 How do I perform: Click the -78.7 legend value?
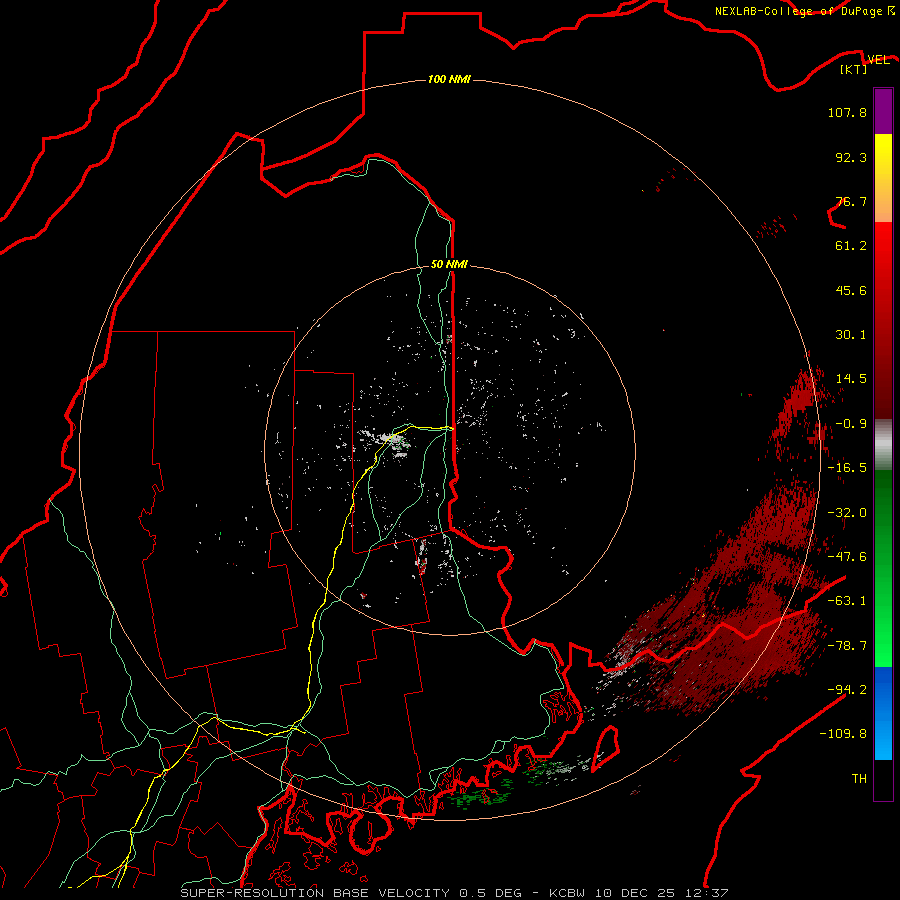pyautogui.click(x=847, y=646)
